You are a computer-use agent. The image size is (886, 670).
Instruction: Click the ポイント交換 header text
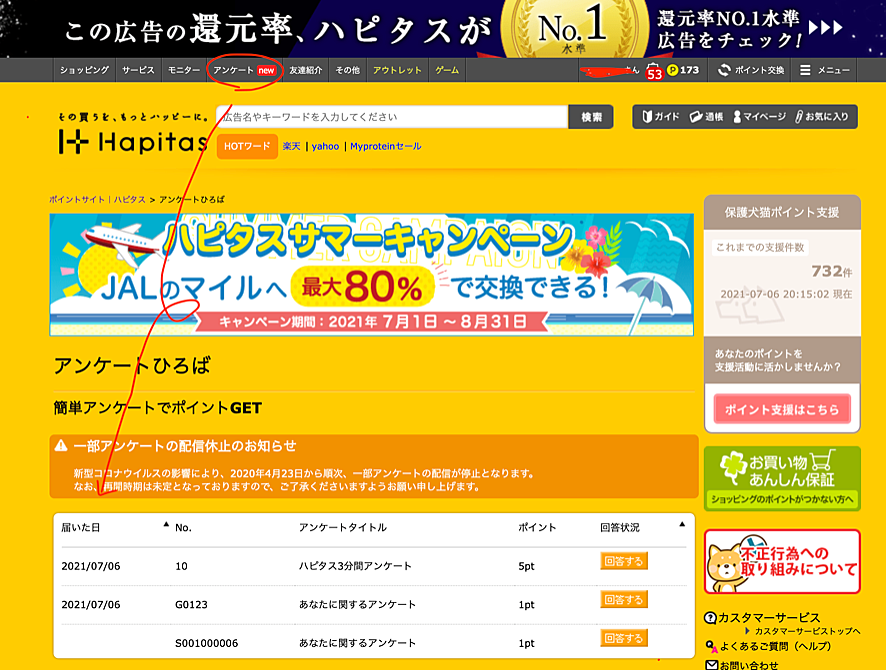(759, 70)
